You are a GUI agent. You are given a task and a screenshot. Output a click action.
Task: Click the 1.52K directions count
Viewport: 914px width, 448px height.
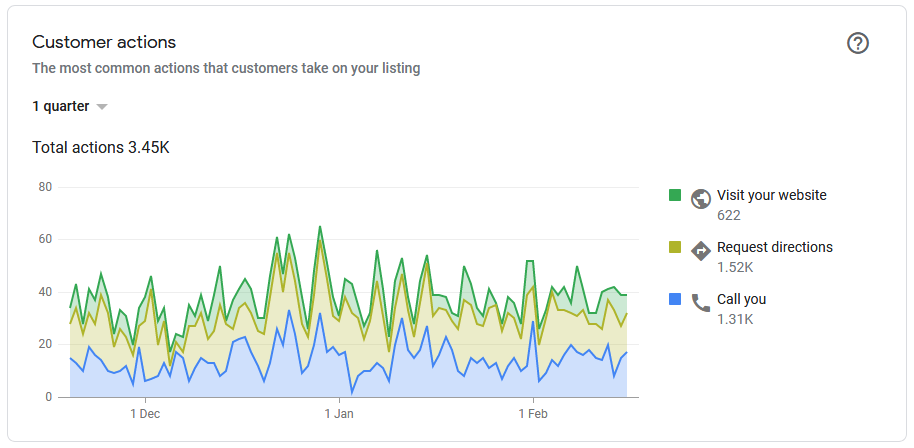pyautogui.click(x=735, y=267)
